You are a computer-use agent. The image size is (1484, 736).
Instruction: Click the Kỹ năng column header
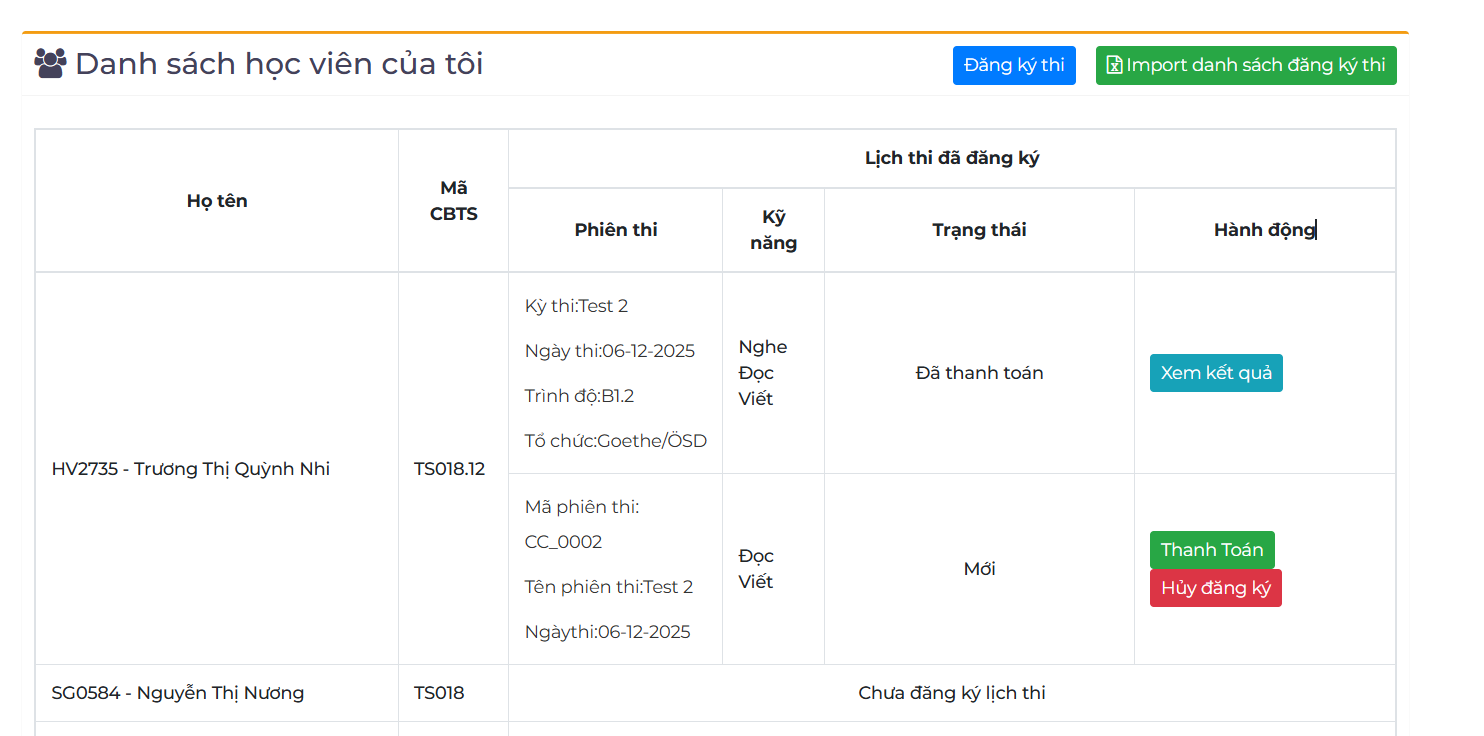coord(773,230)
